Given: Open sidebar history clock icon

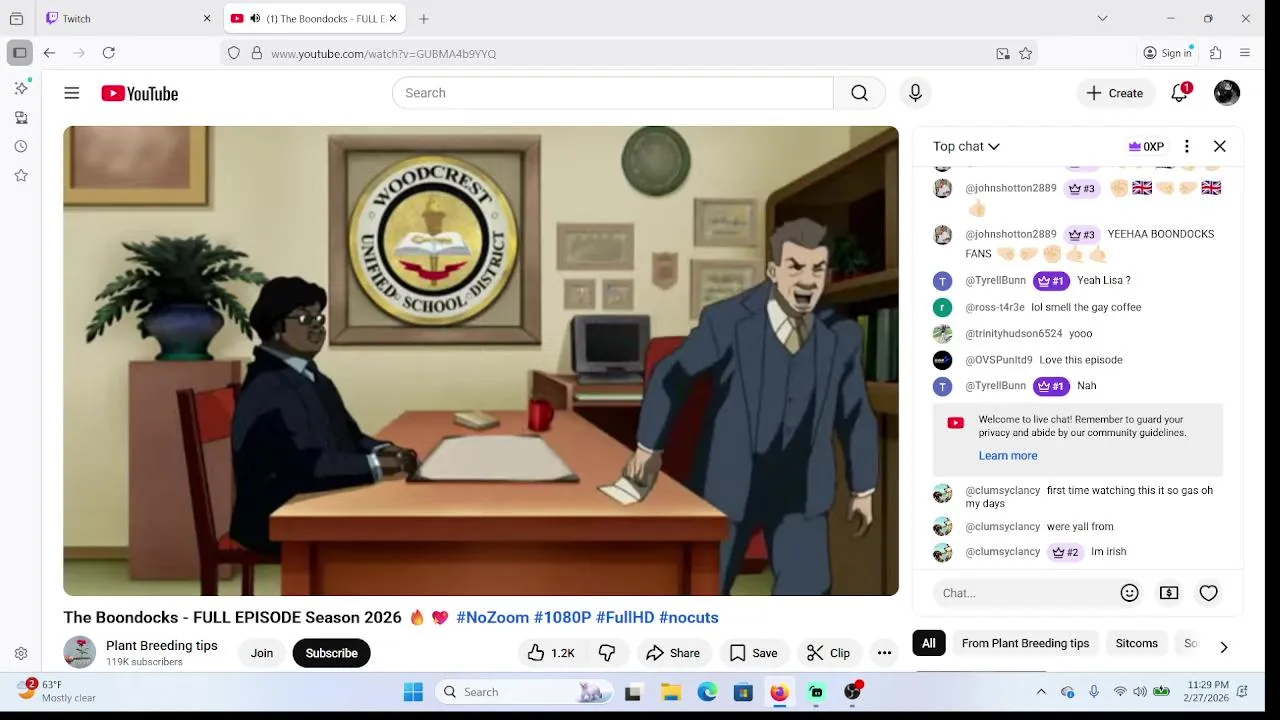Looking at the screenshot, I should pos(21,146).
